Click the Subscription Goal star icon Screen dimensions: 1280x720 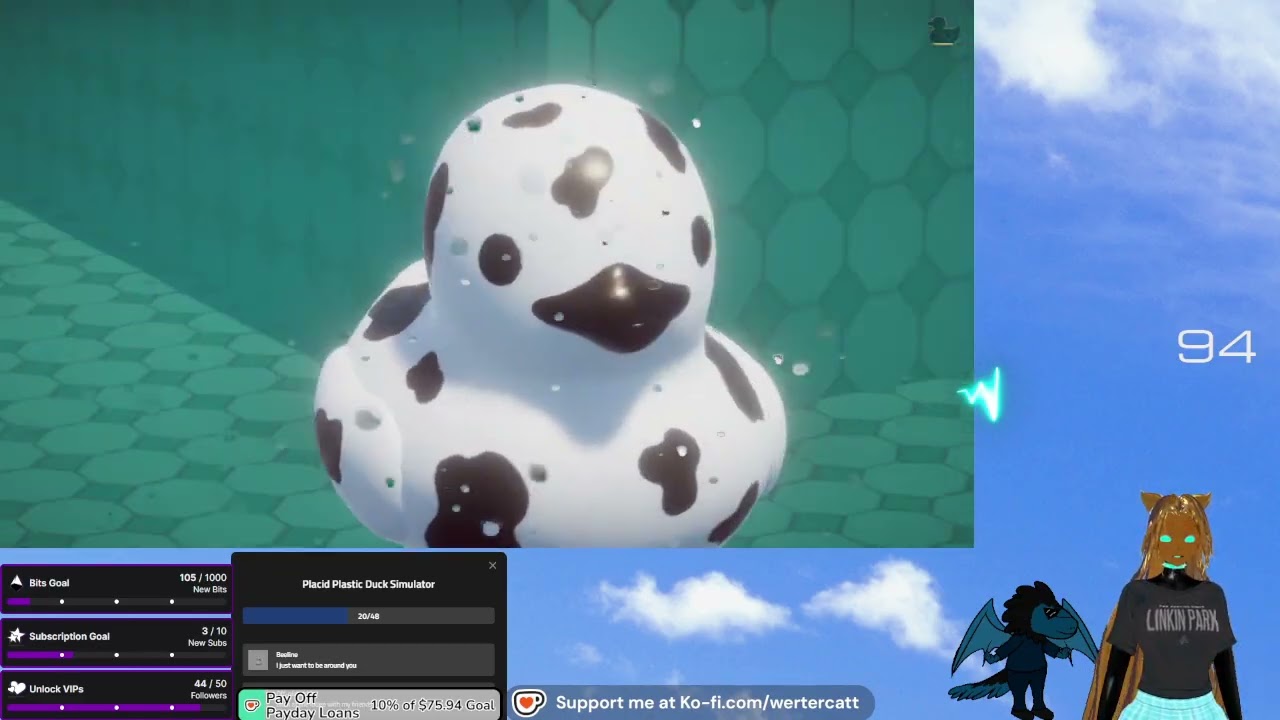[16, 636]
